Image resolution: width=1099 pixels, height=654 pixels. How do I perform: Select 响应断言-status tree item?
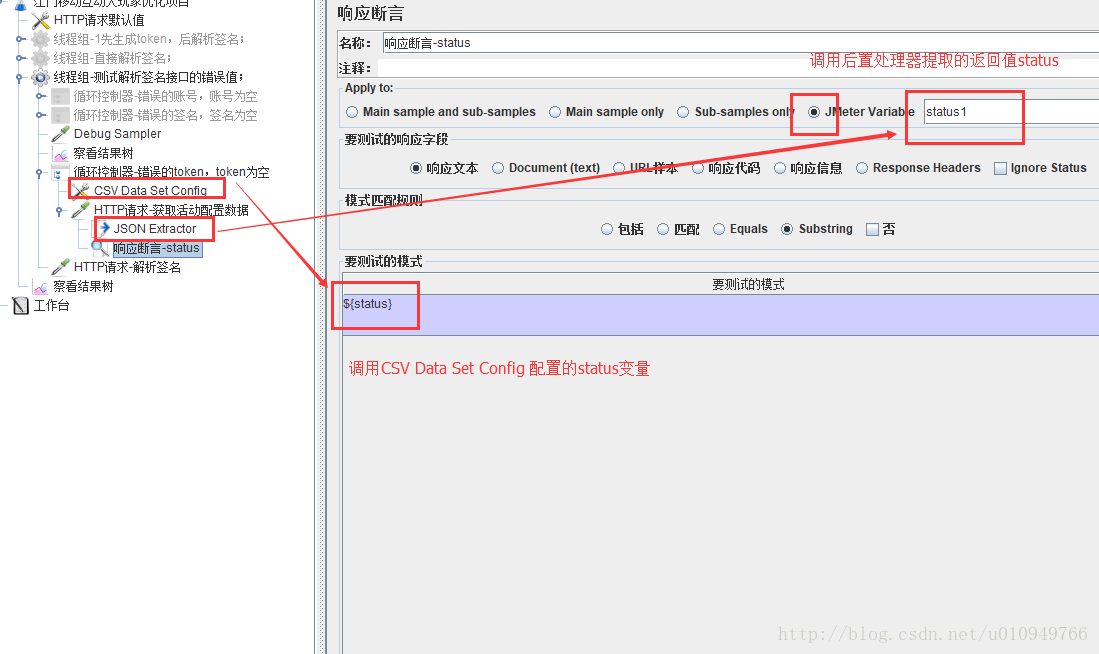pyautogui.click(x=157, y=248)
